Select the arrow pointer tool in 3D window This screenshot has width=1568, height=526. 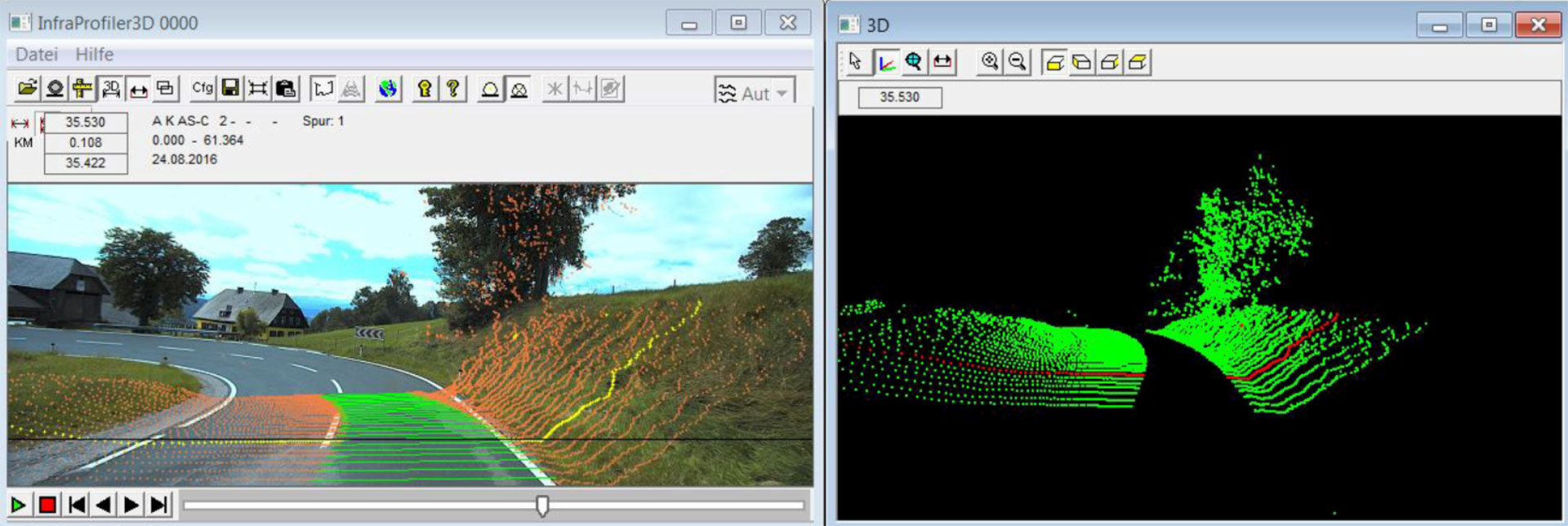tap(855, 62)
